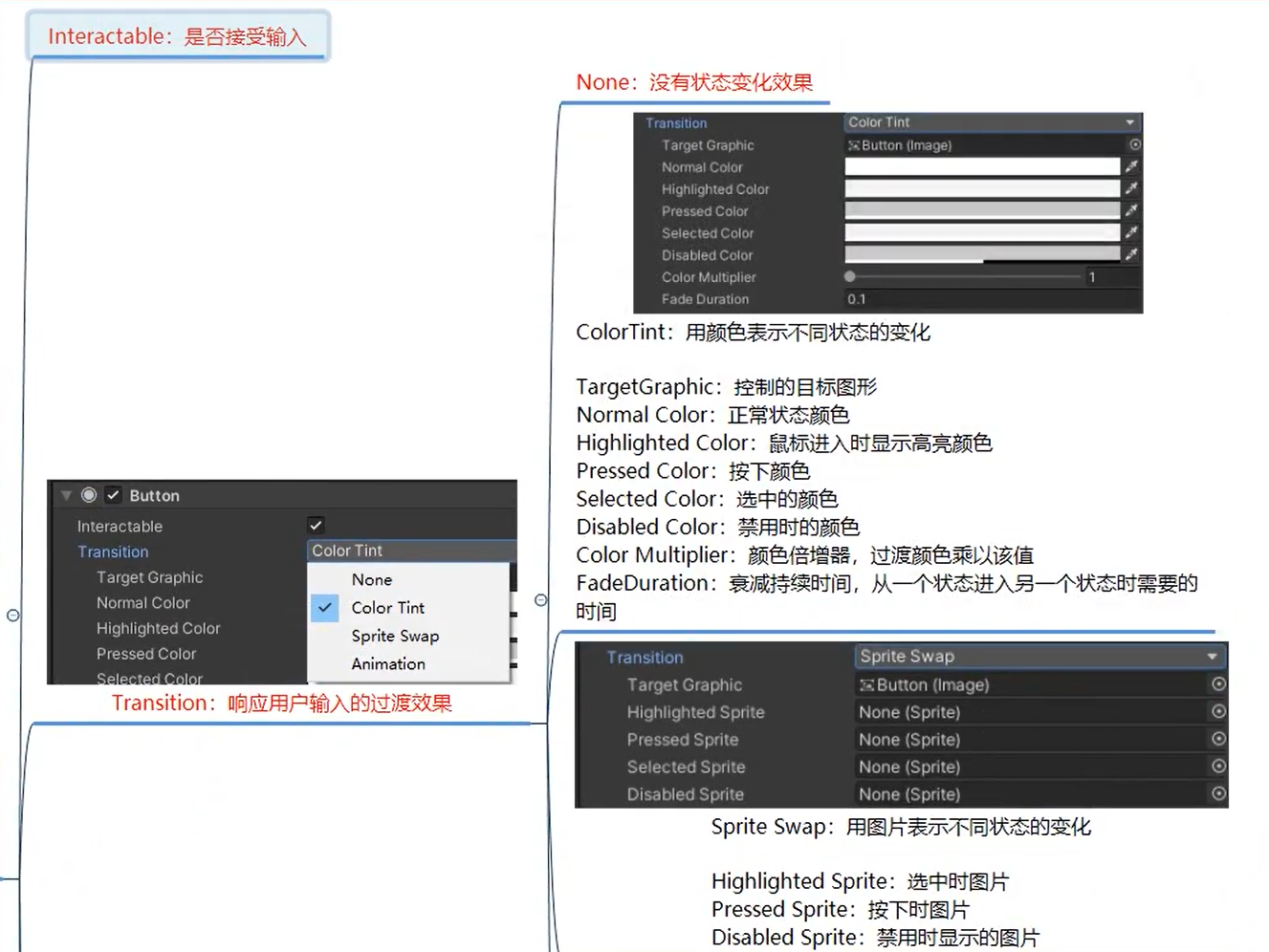Click the Pressed Color swatch

(x=982, y=210)
